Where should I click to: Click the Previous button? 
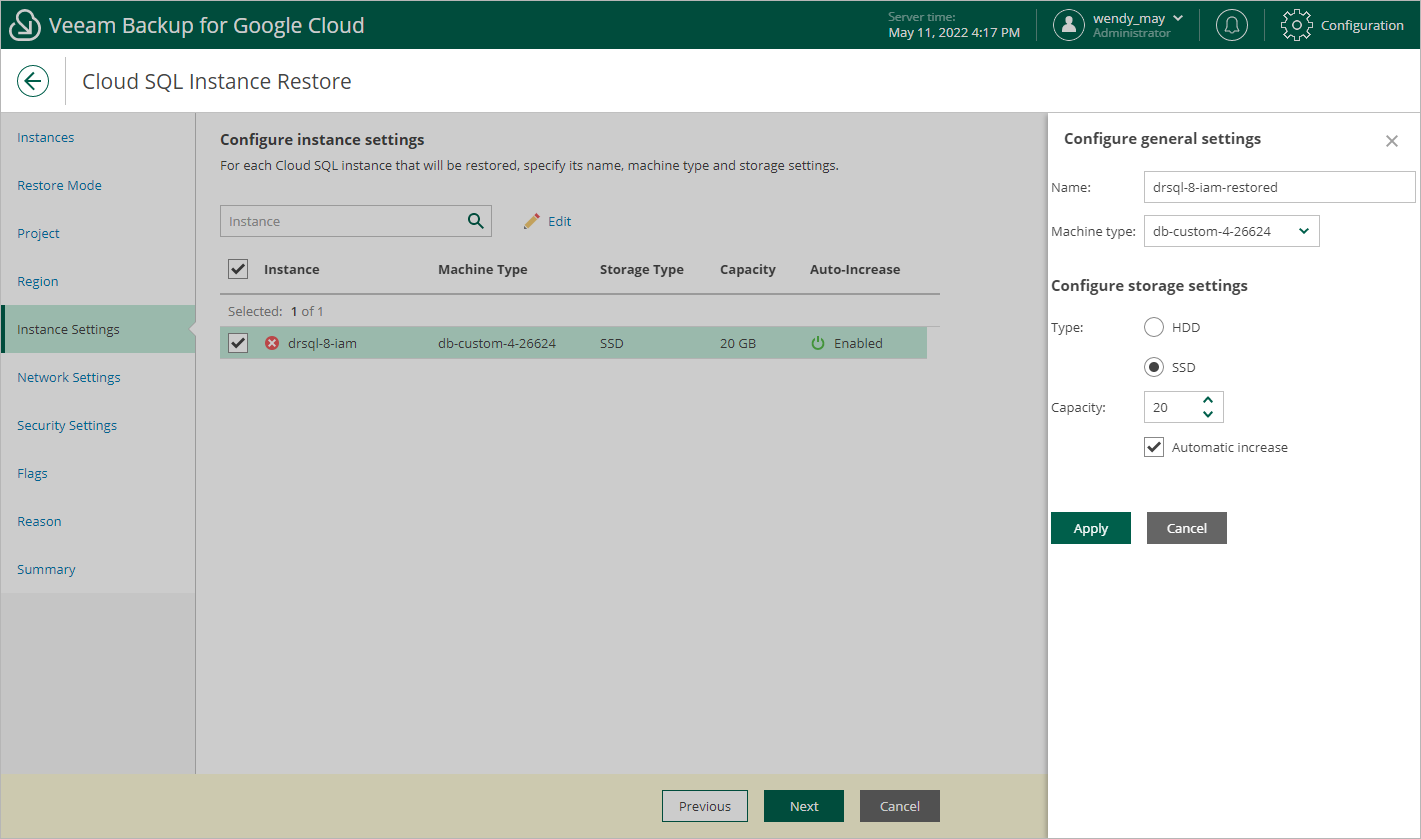(705, 806)
